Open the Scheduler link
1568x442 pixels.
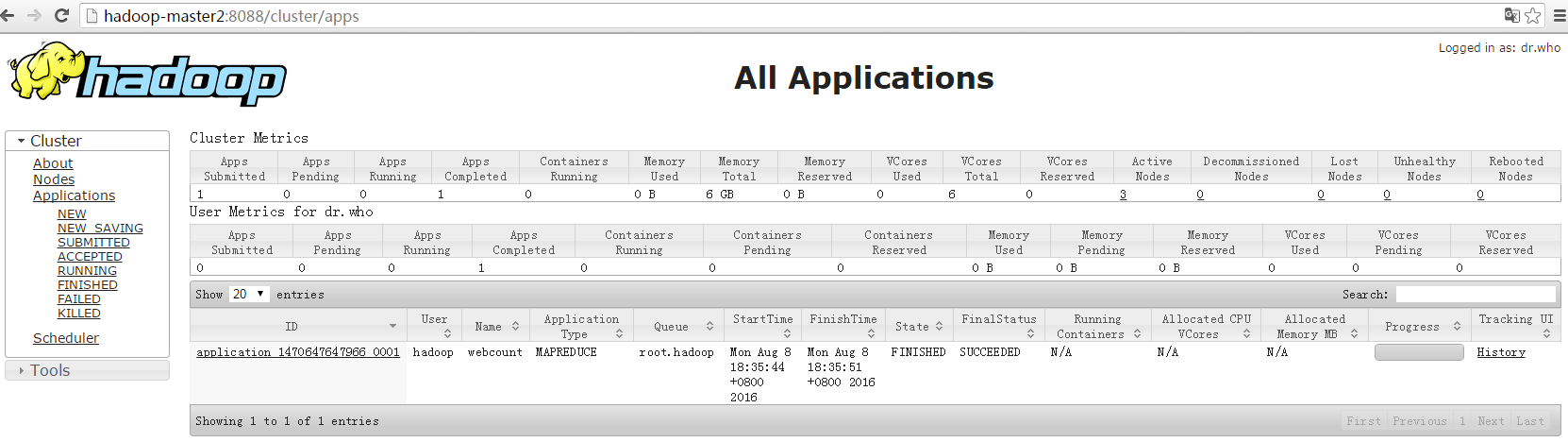coord(66,338)
